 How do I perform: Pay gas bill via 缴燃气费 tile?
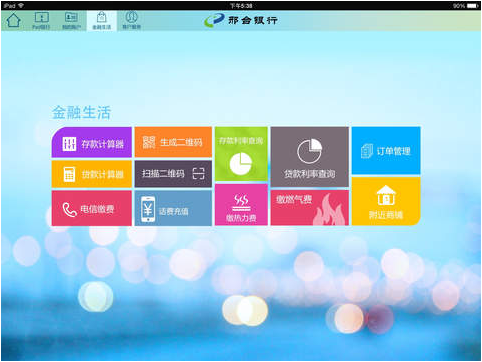(x=309, y=208)
